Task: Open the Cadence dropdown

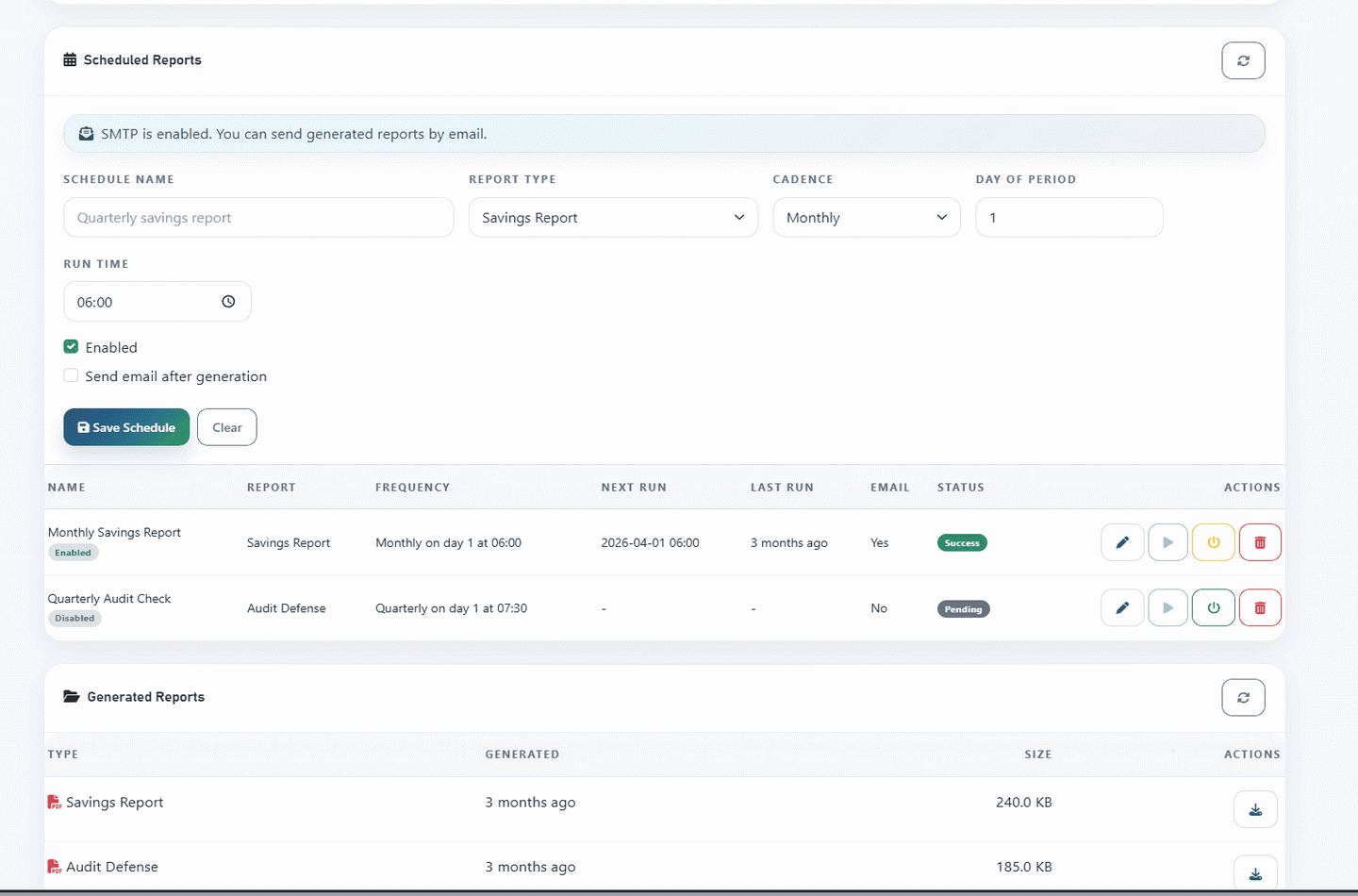Action: (867, 218)
